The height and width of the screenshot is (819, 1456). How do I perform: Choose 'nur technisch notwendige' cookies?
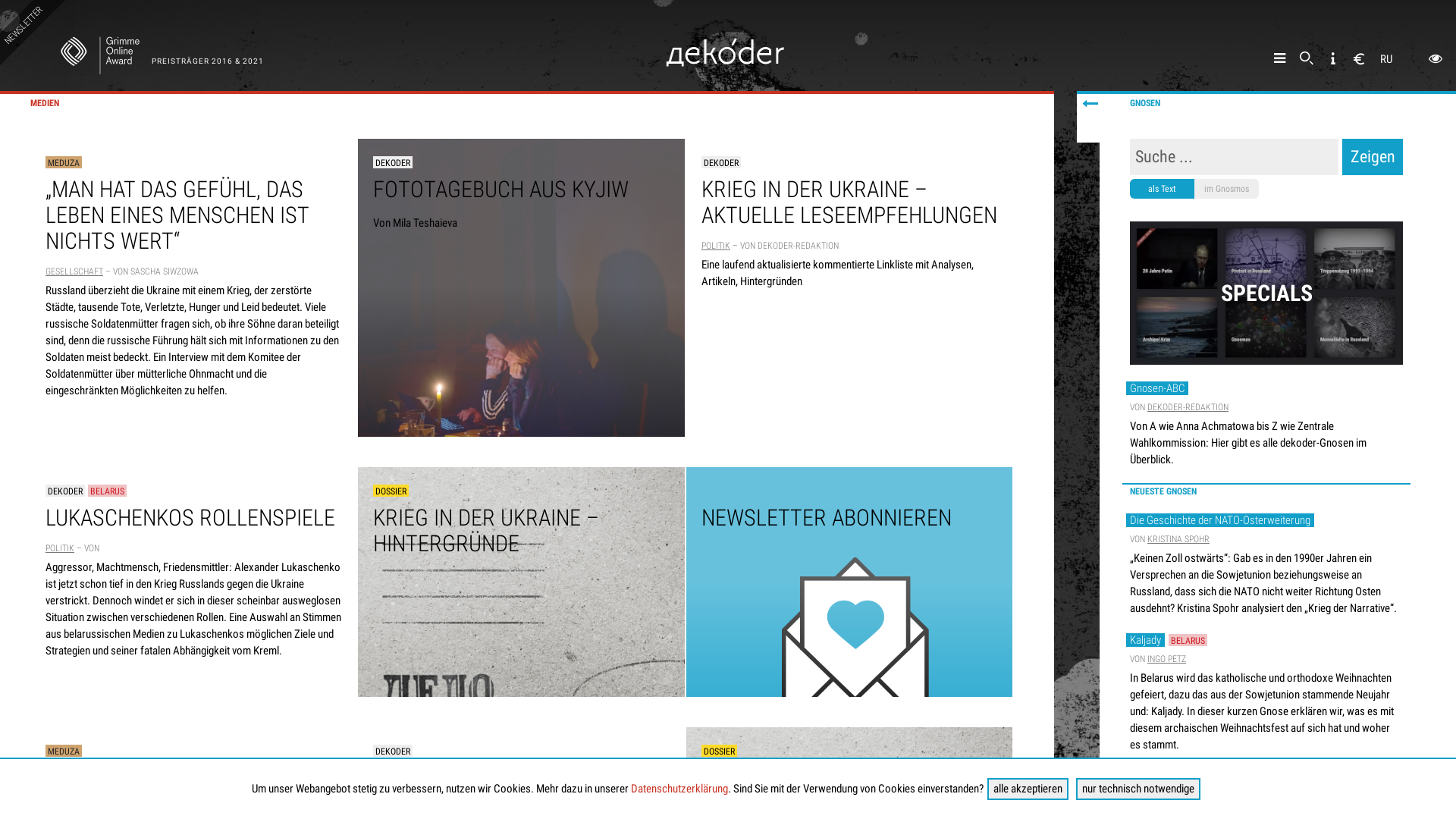coord(1137,789)
